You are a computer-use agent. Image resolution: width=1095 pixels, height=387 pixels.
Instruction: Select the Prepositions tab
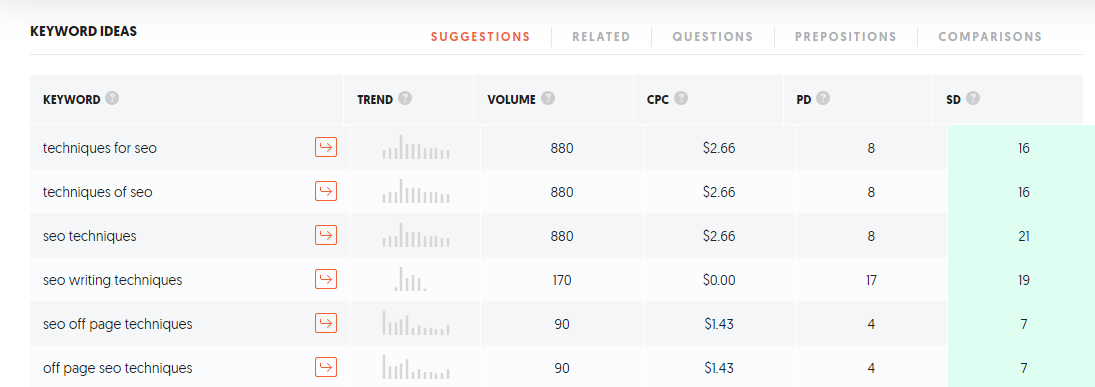(846, 37)
